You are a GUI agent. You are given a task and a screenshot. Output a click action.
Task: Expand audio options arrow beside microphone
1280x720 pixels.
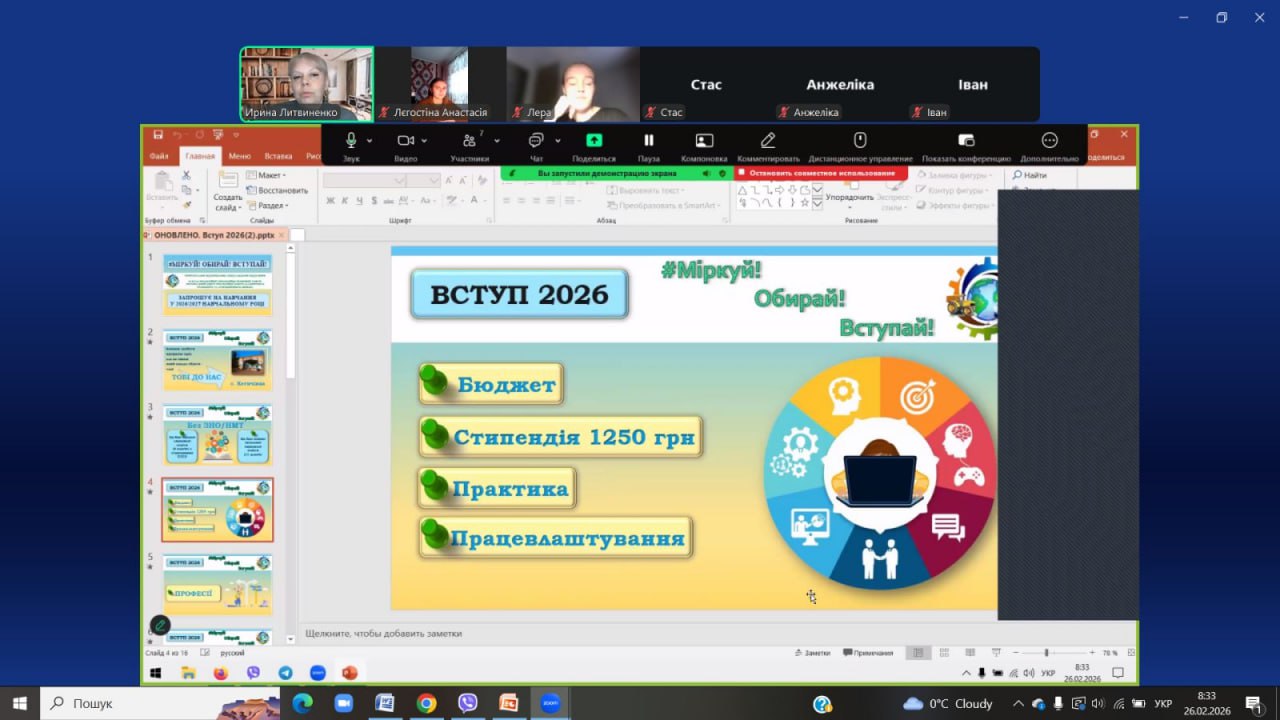click(370, 141)
